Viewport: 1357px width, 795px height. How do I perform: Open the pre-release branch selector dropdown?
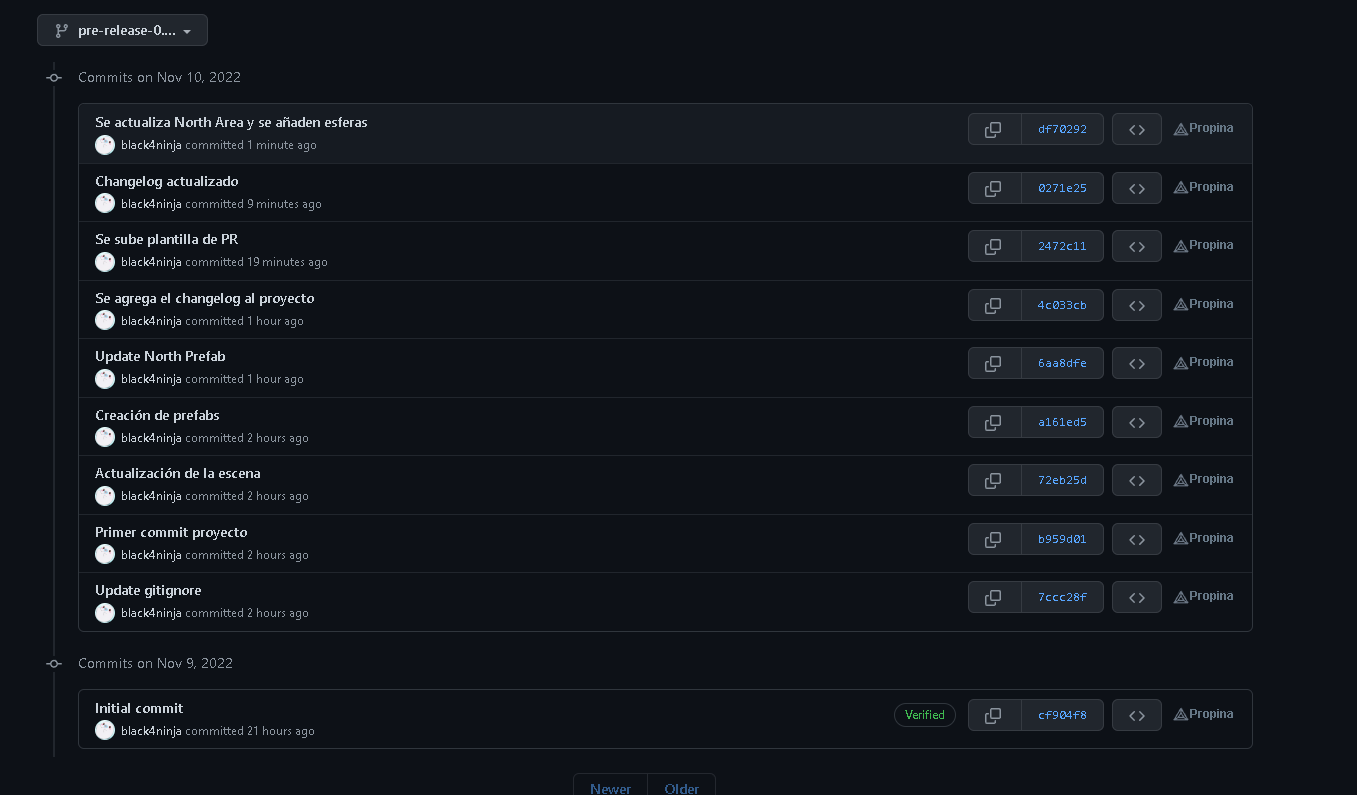click(x=122, y=30)
